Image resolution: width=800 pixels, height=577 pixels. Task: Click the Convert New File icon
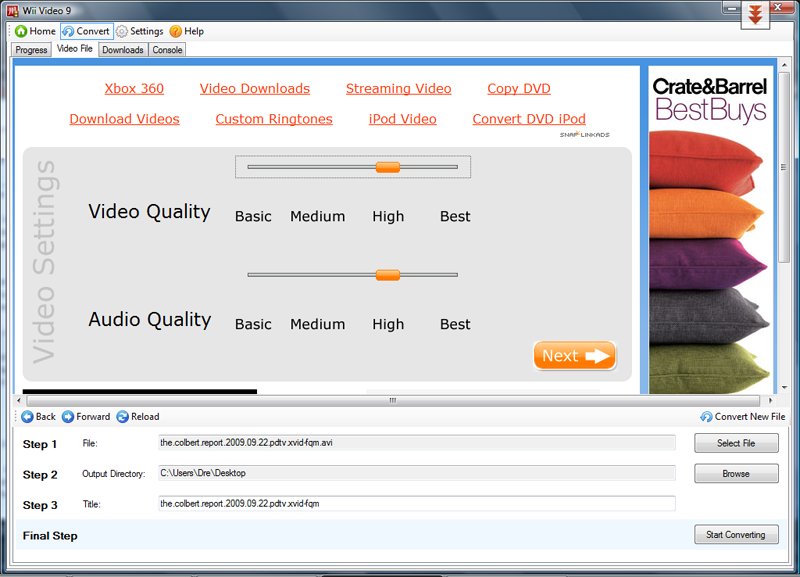click(x=706, y=417)
